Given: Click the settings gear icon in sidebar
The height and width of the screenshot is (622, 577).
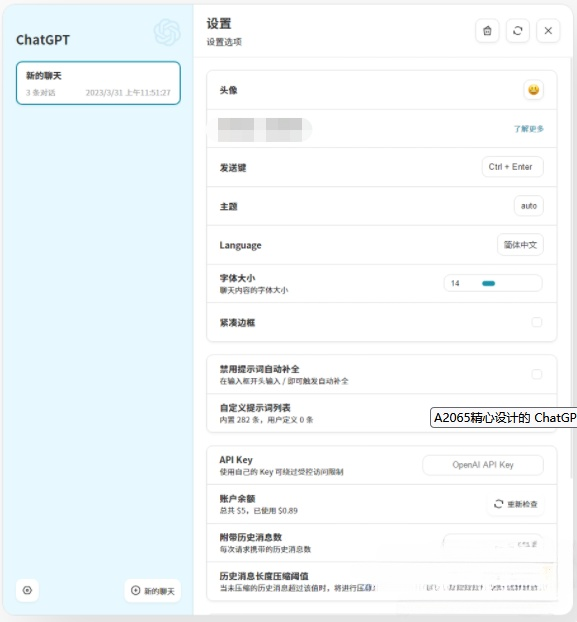Looking at the screenshot, I should tap(27, 590).
